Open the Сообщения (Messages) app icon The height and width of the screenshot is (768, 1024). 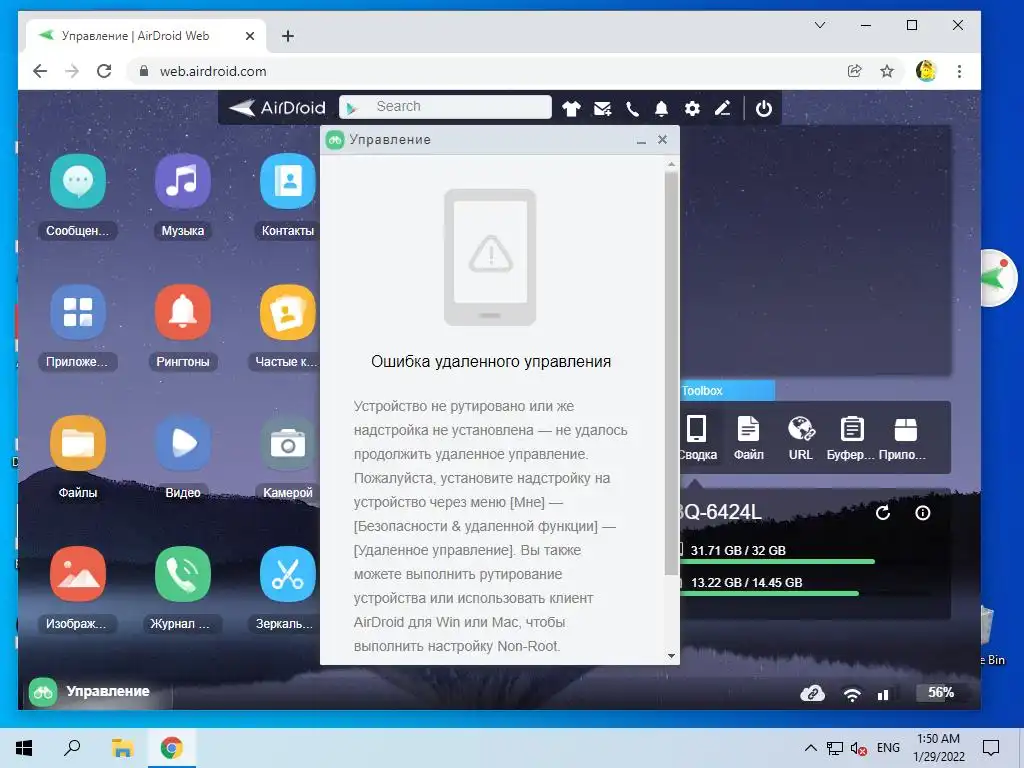pos(78,182)
